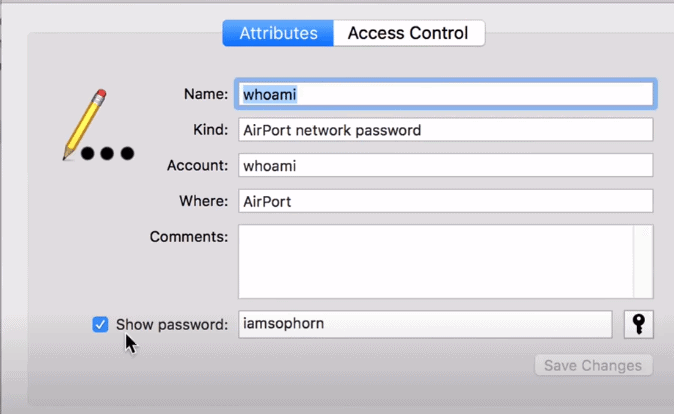Click the Name: label
674x414 pixels.
206,94
